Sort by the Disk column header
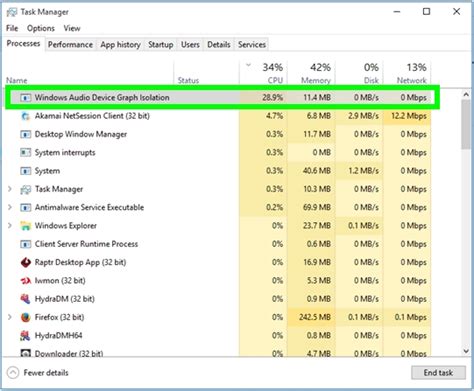The height and width of the screenshot is (391, 474). pyautogui.click(x=359, y=73)
